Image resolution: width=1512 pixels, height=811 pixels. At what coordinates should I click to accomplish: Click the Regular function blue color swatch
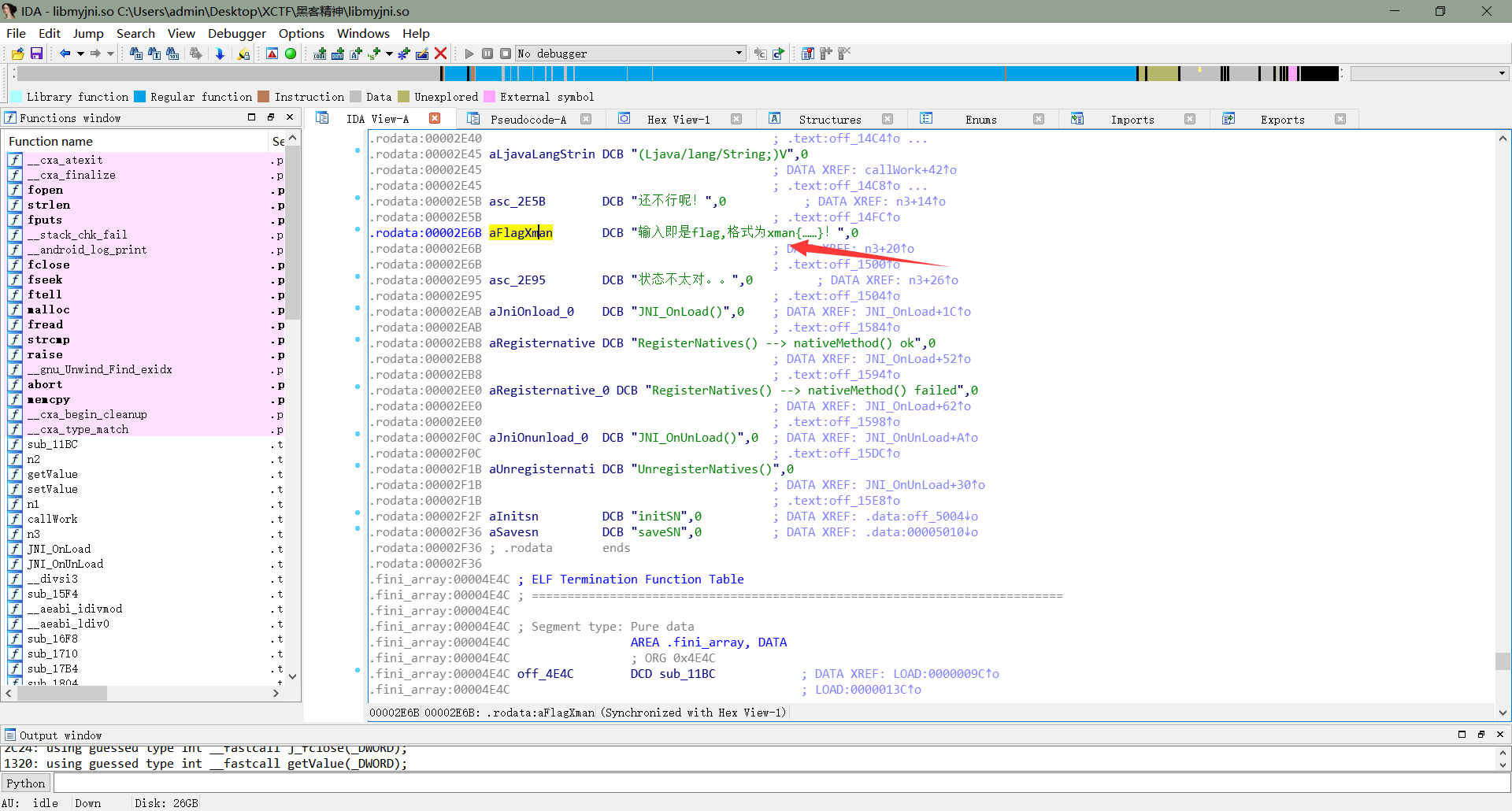tap(140, 97)
